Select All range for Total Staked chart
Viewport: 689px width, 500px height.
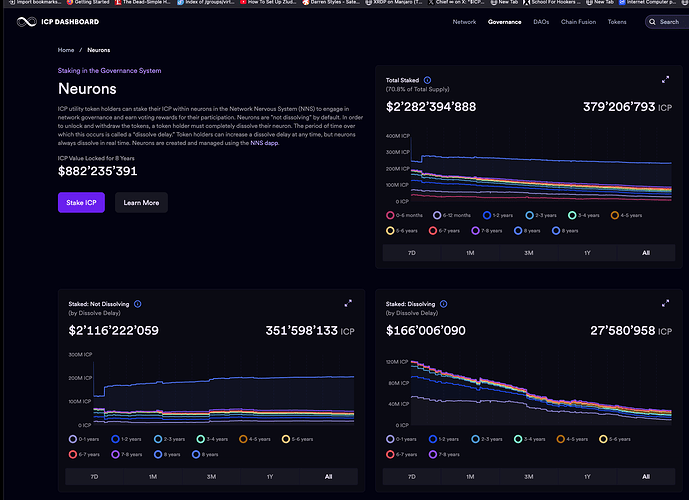[x=646, y=253]
